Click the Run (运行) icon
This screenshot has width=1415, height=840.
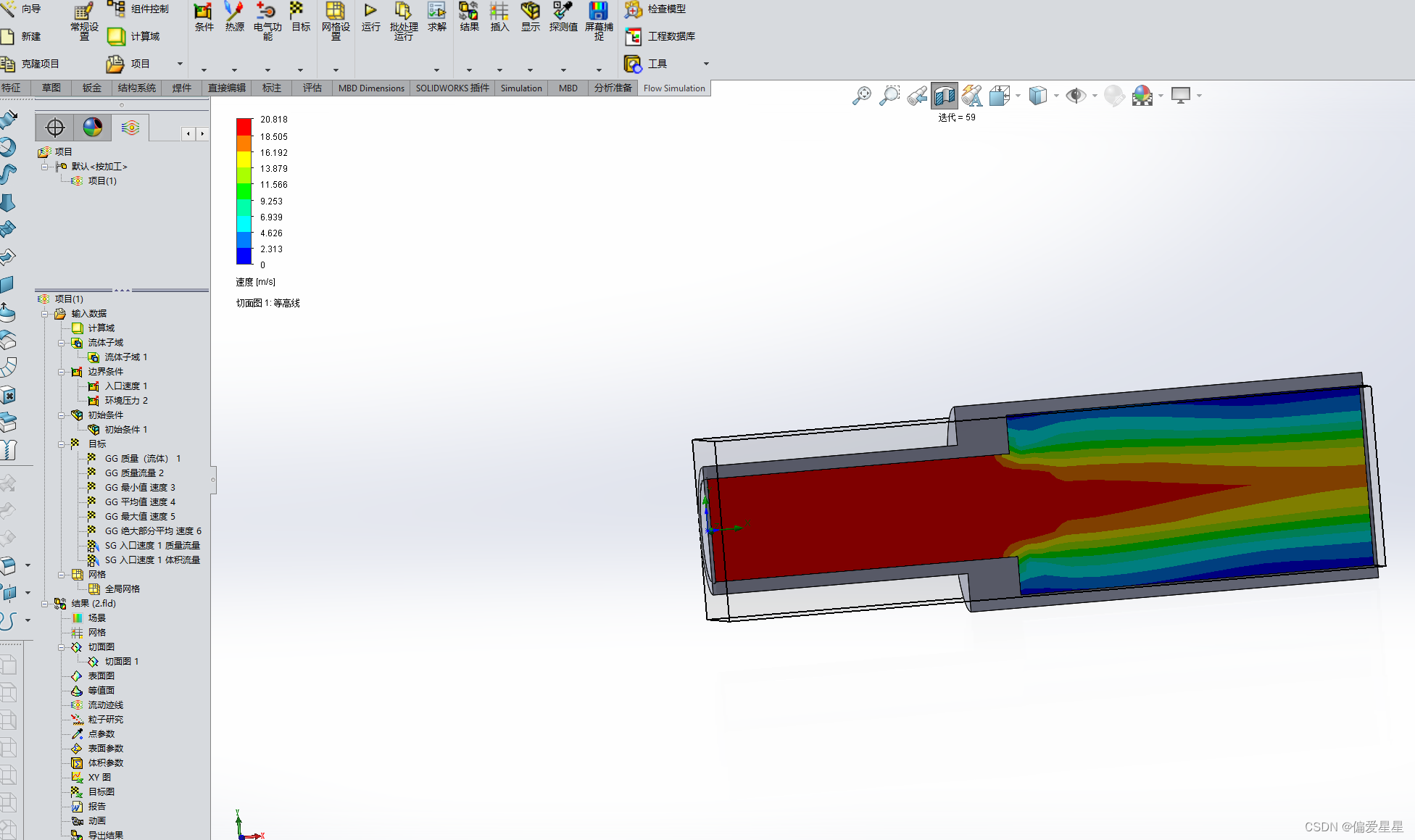(x=370, y=11)
